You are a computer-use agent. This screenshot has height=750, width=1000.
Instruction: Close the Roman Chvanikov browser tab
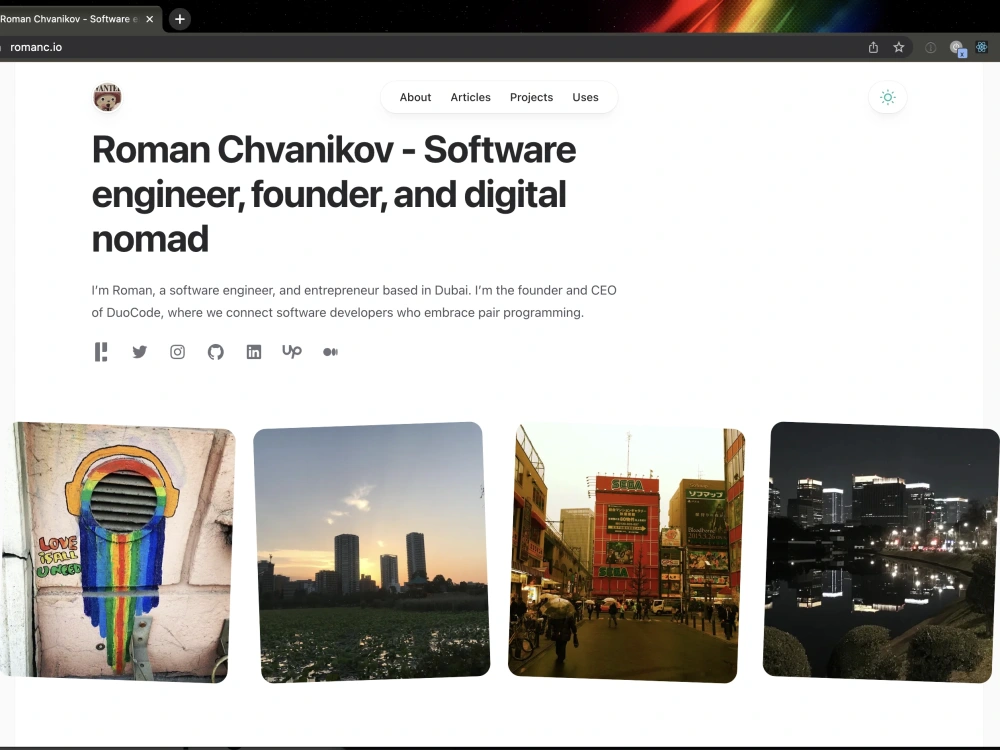pyautogui.click(x=149, y=19)
